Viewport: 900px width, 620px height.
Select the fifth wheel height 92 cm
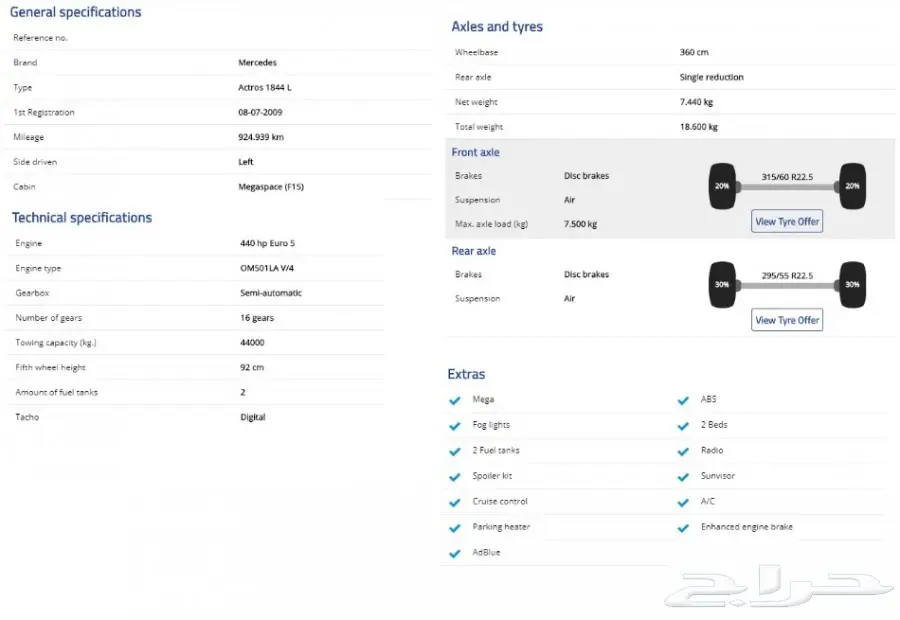point(252,367)
